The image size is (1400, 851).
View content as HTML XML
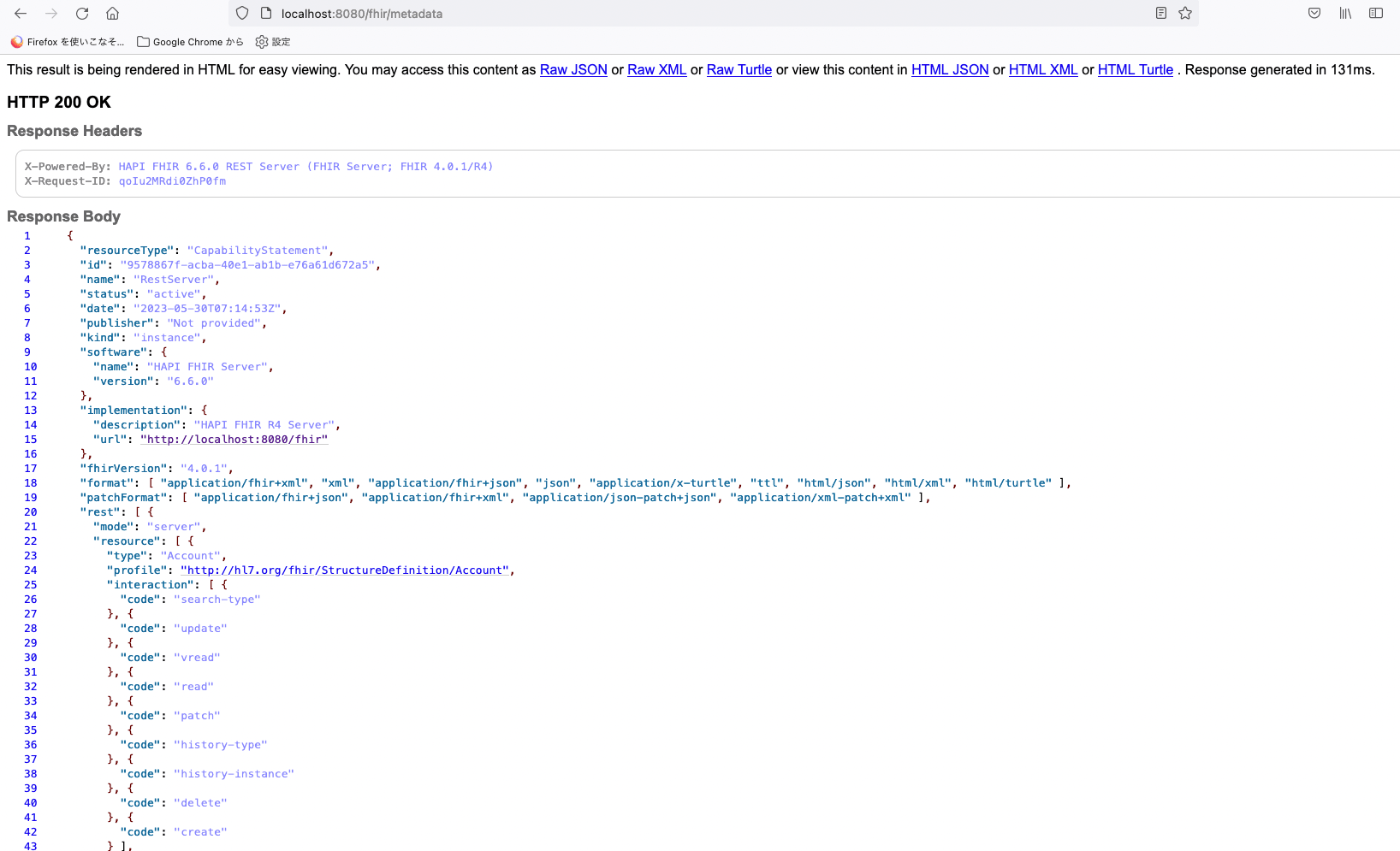click(1043, 70)
